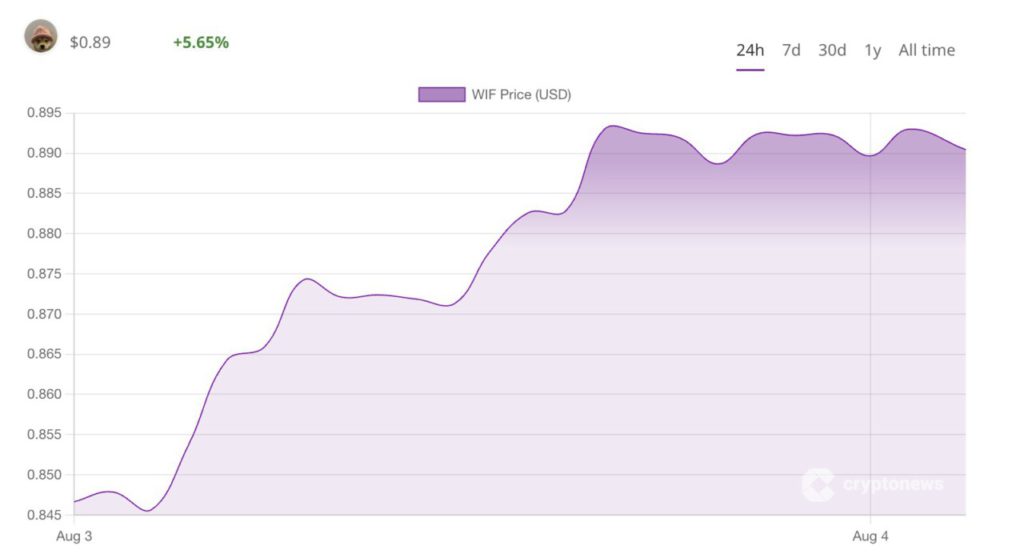Click the Aug 3 x-axis label
This screenshot has height=558, width=1024.
point(74,537)
